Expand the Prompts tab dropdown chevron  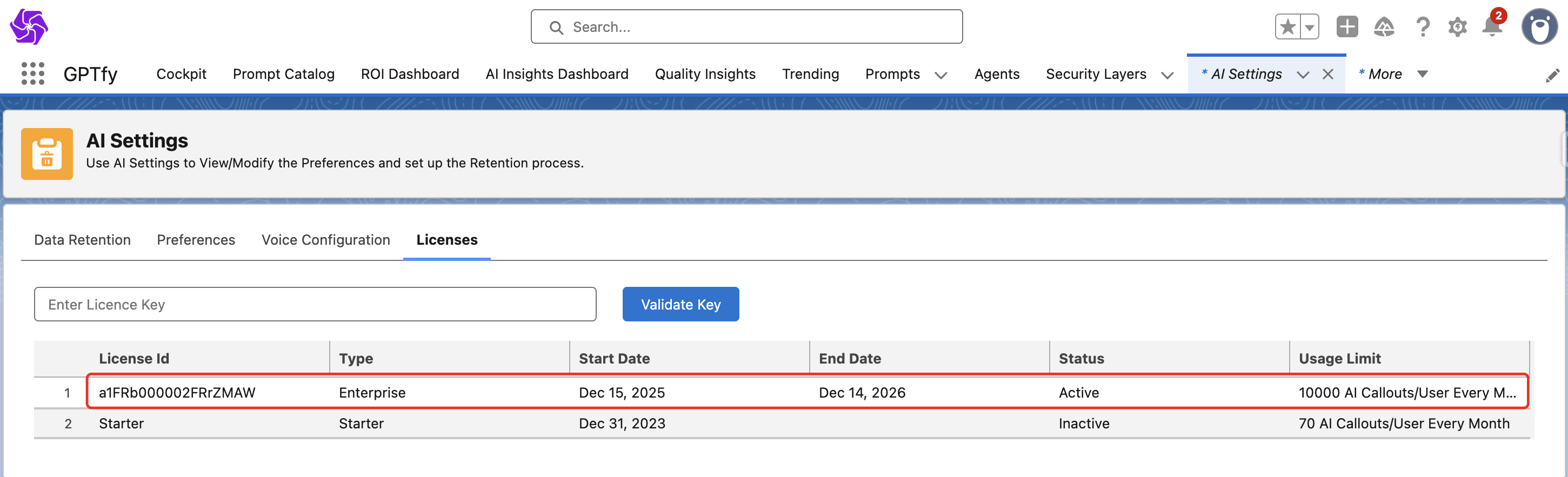(x=941, y=75)
